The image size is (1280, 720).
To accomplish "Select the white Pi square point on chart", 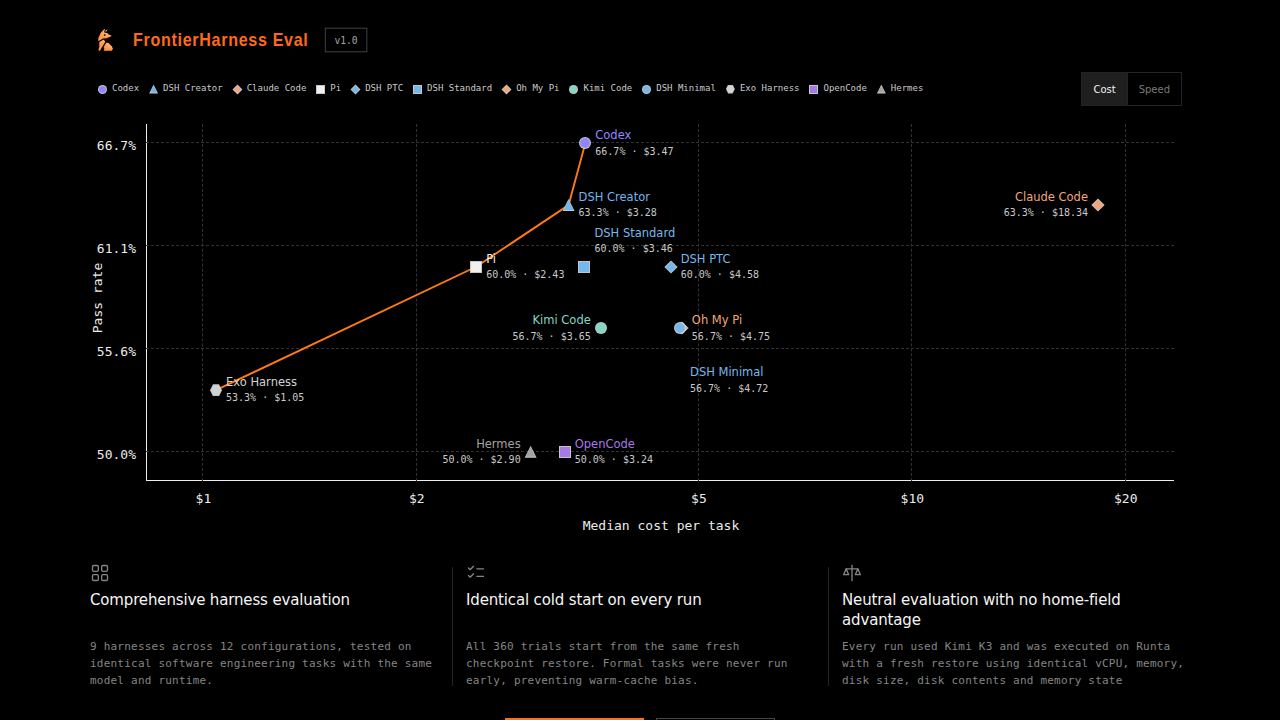I will coord(476,267).
